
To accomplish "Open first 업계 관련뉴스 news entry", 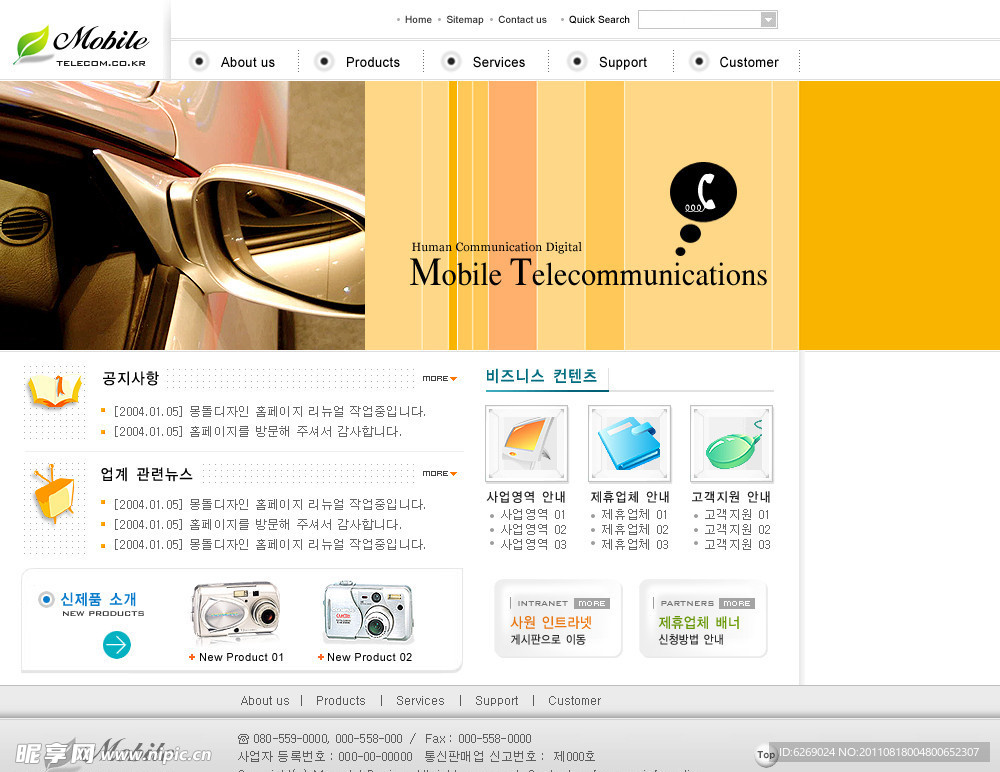I will [270, 505].
